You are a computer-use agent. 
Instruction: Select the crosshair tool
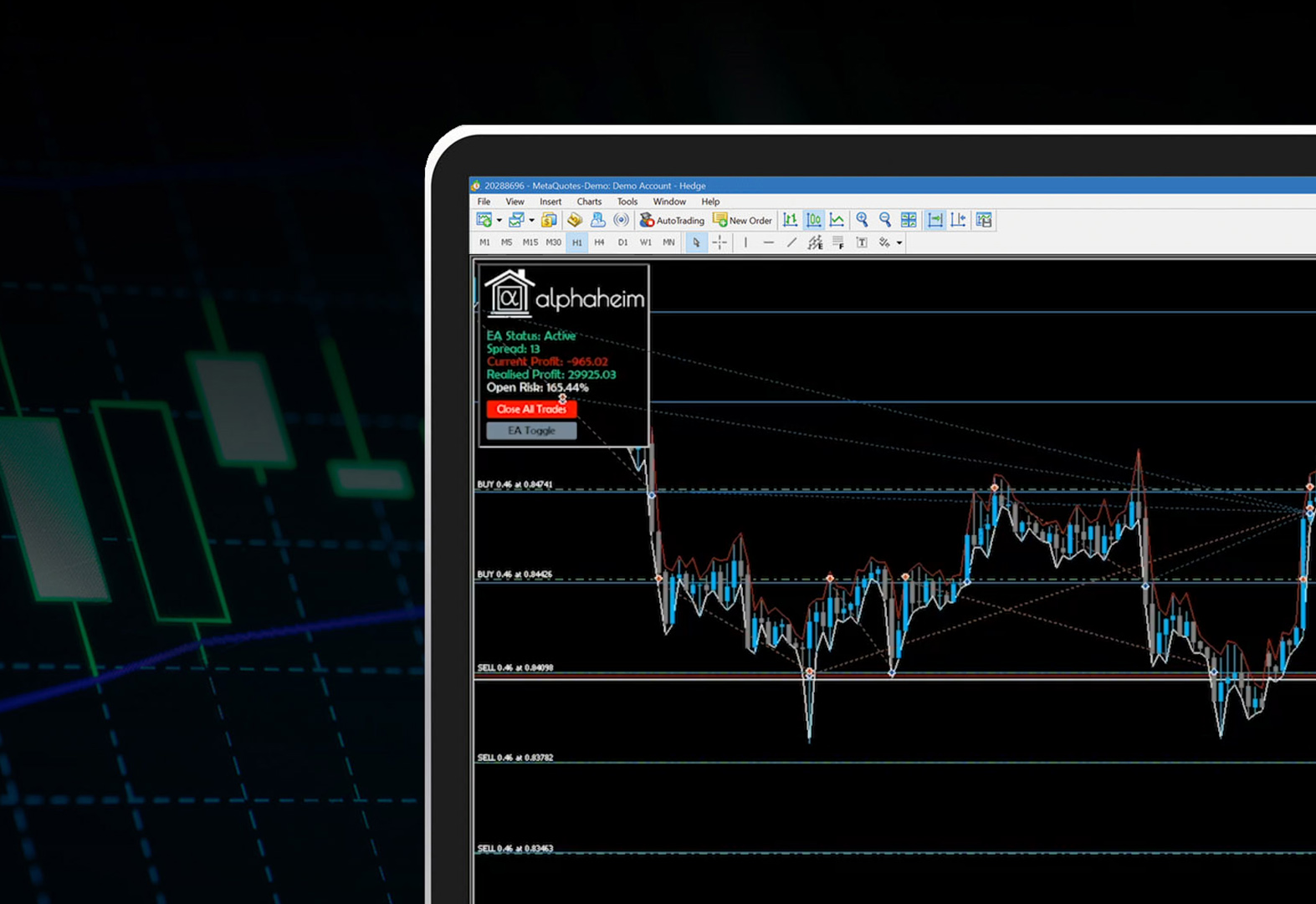(719, 243)
